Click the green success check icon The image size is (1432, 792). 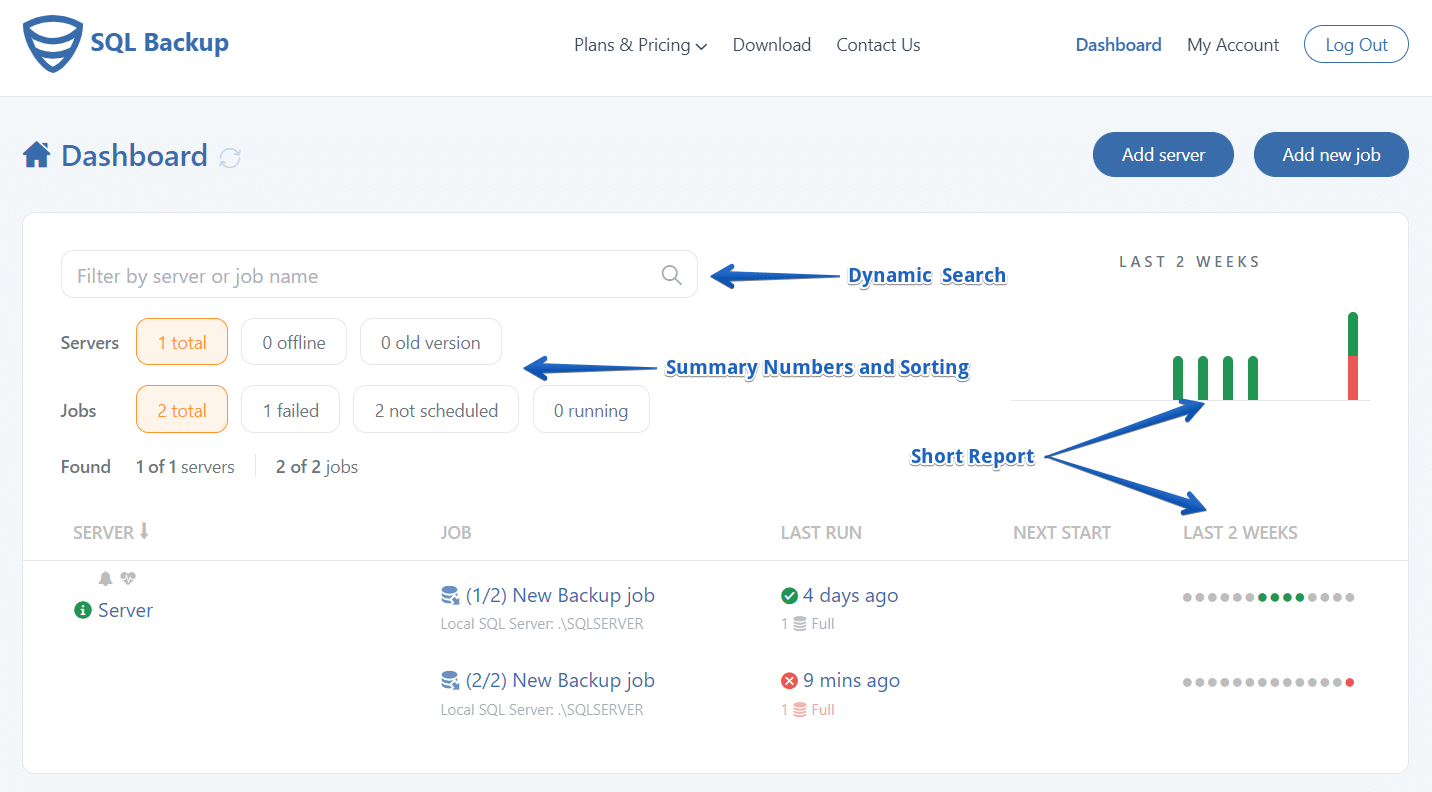789,596
